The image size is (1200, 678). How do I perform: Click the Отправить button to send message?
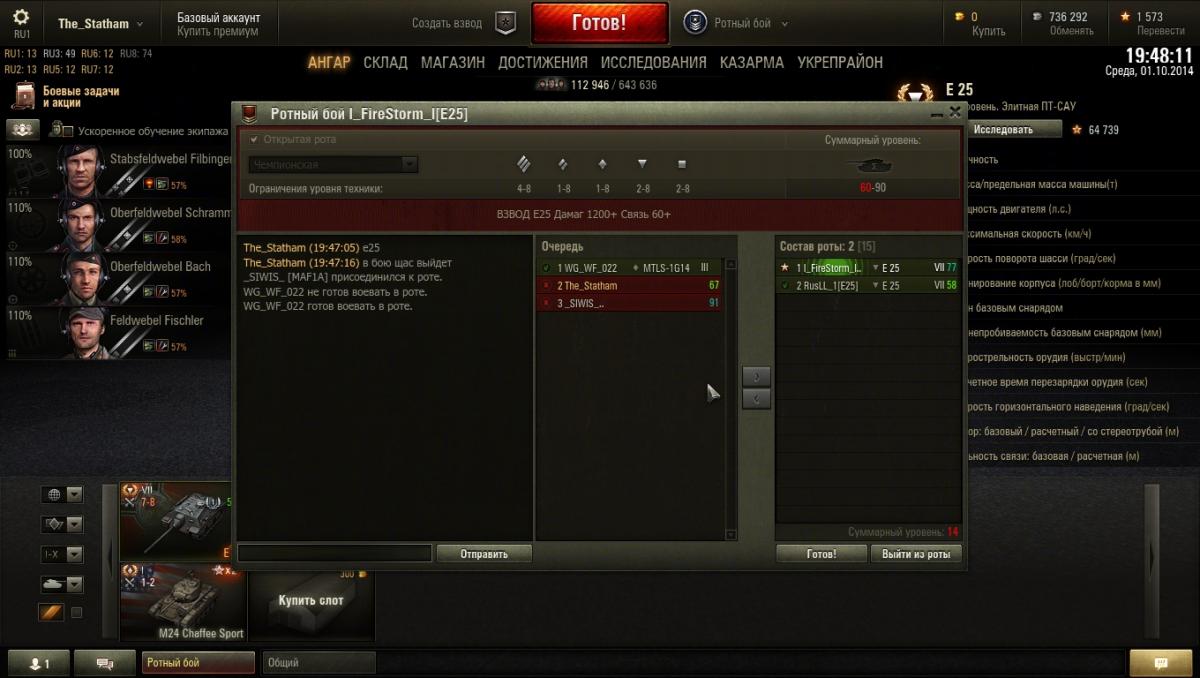click(484, 553)
